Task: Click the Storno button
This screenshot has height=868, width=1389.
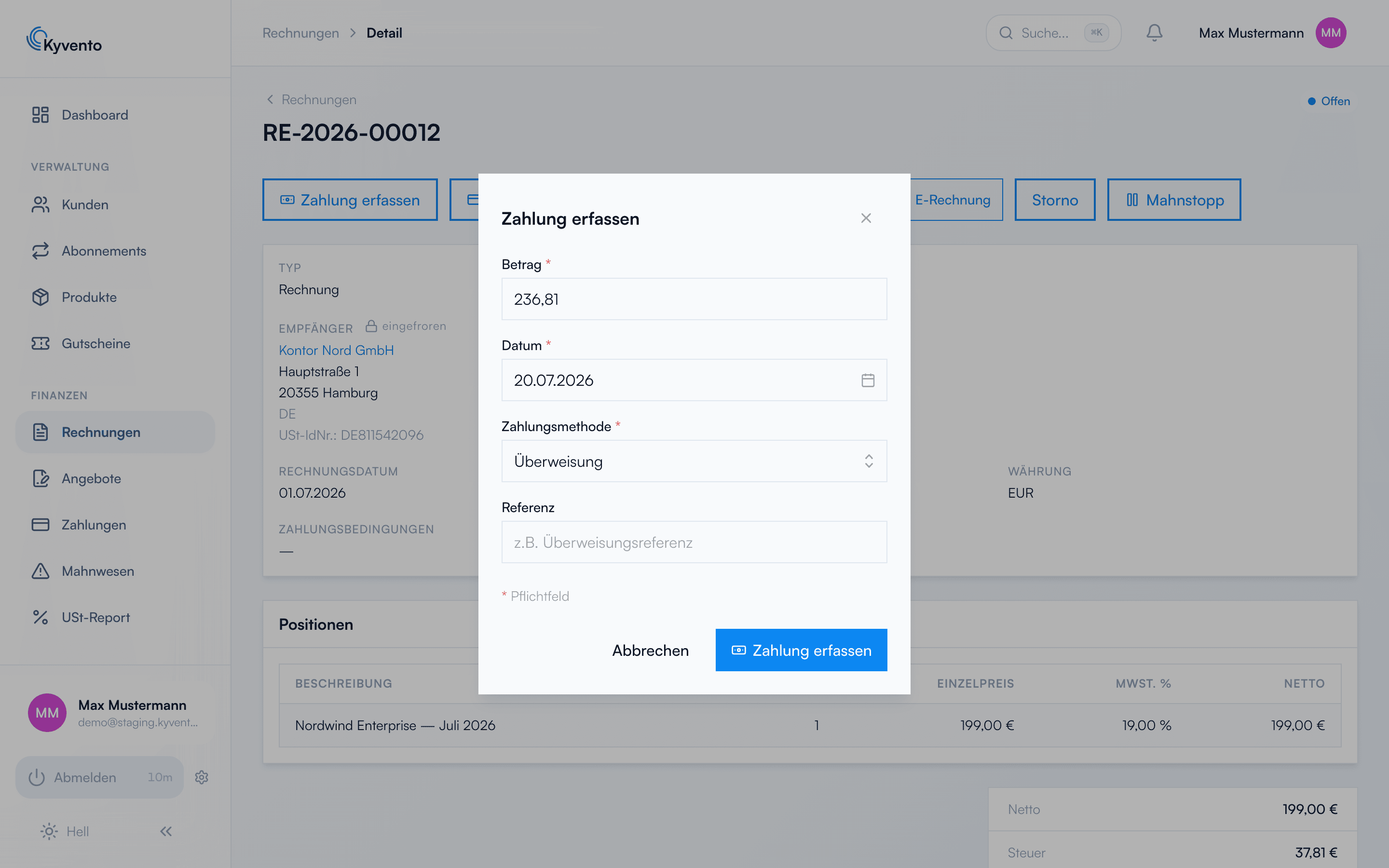Action: 1055,200
